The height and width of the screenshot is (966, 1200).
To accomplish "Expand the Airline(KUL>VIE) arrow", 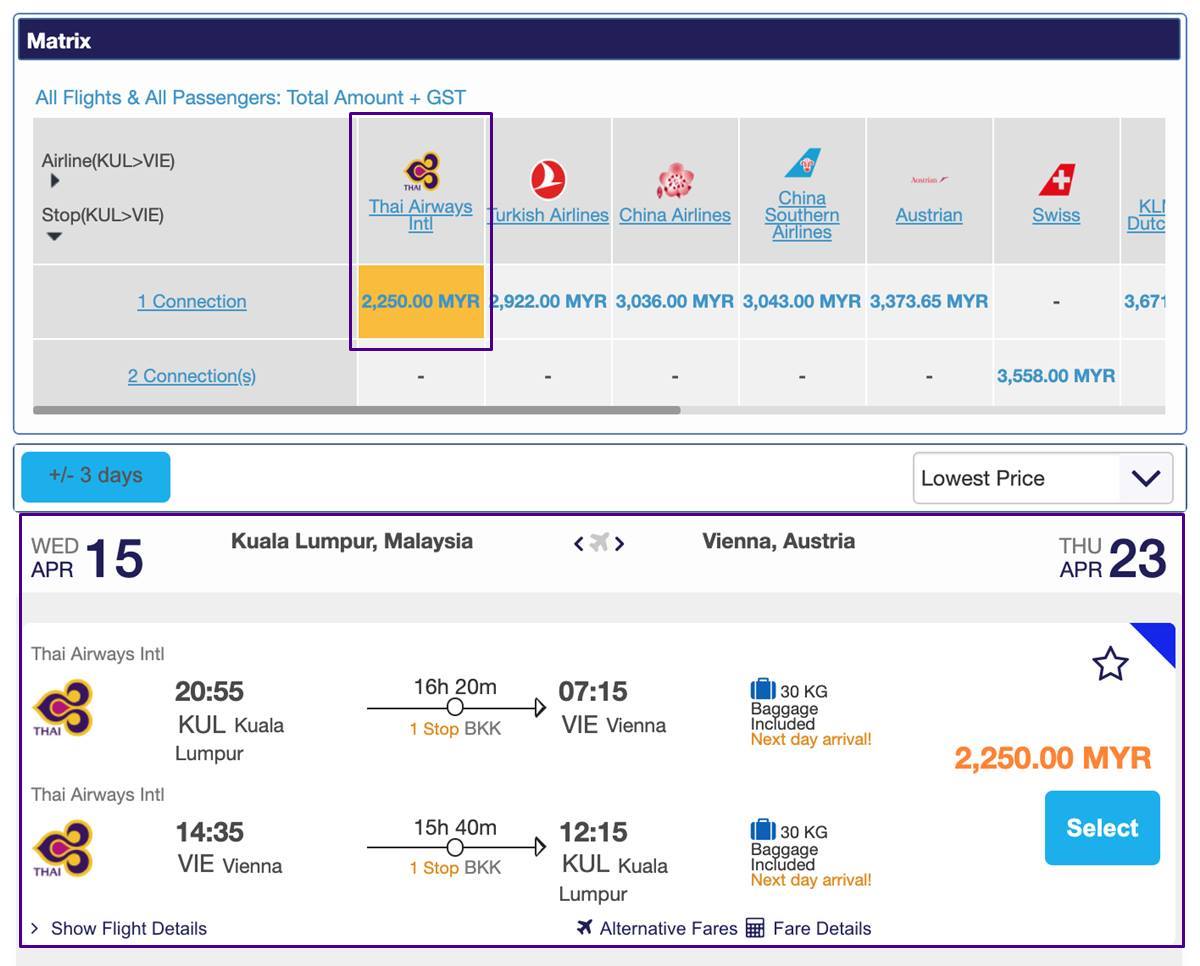I will (54, 181).
